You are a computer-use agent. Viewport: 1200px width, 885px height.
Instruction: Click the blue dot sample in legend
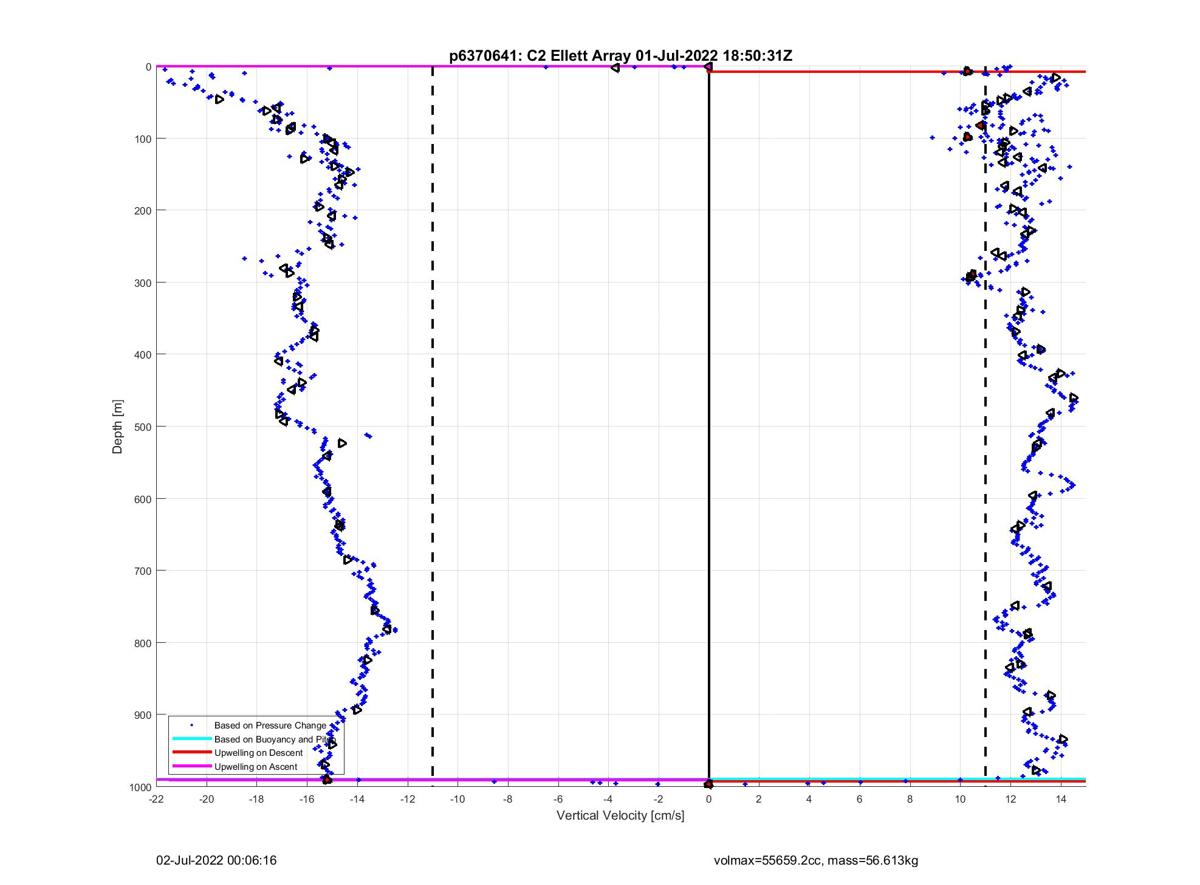191,725
